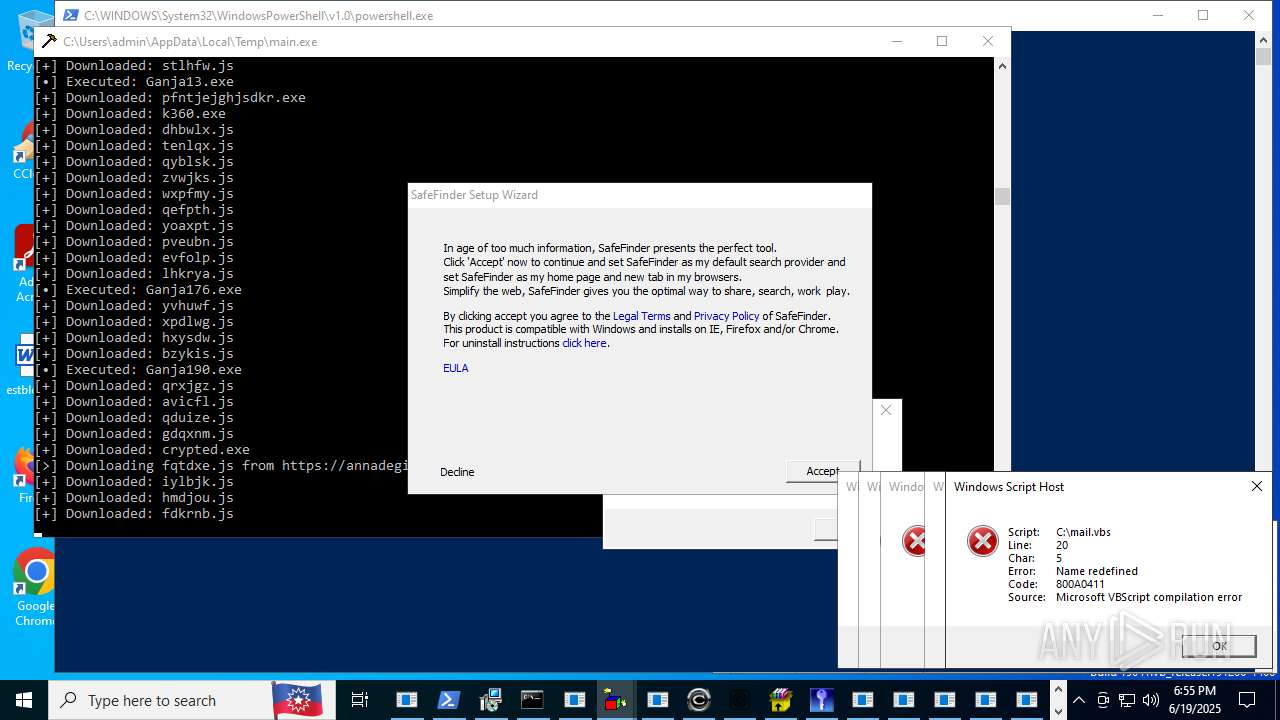Open the SafeFinder Privacy Policy link
This screenshot has width=1280, height=720.
coord(726,316)
